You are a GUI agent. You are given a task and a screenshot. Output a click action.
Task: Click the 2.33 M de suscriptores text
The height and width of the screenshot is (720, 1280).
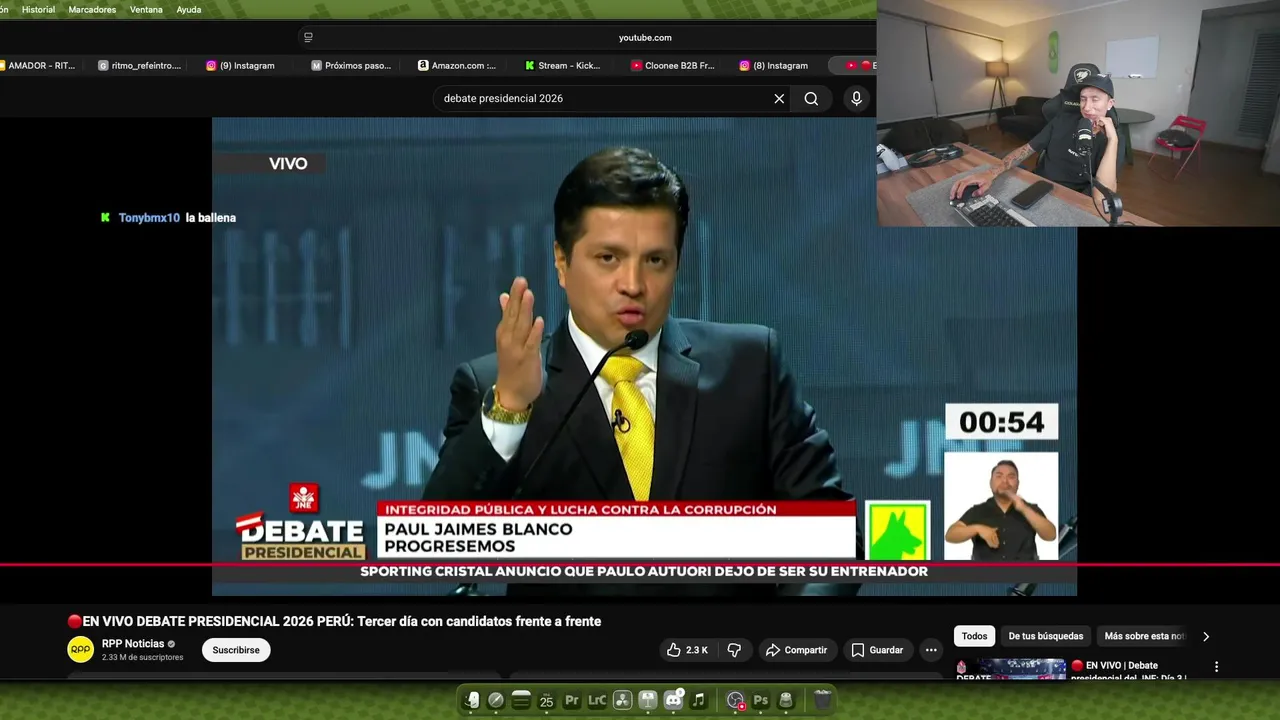pos(142,657)
